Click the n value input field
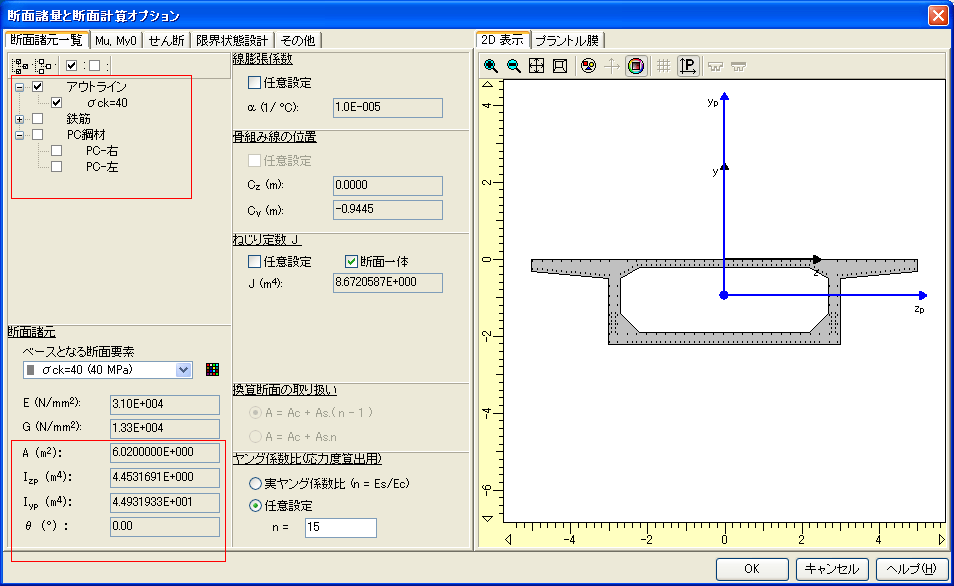The width and height of the screenshot is (954, 586). tap(341, 527)
